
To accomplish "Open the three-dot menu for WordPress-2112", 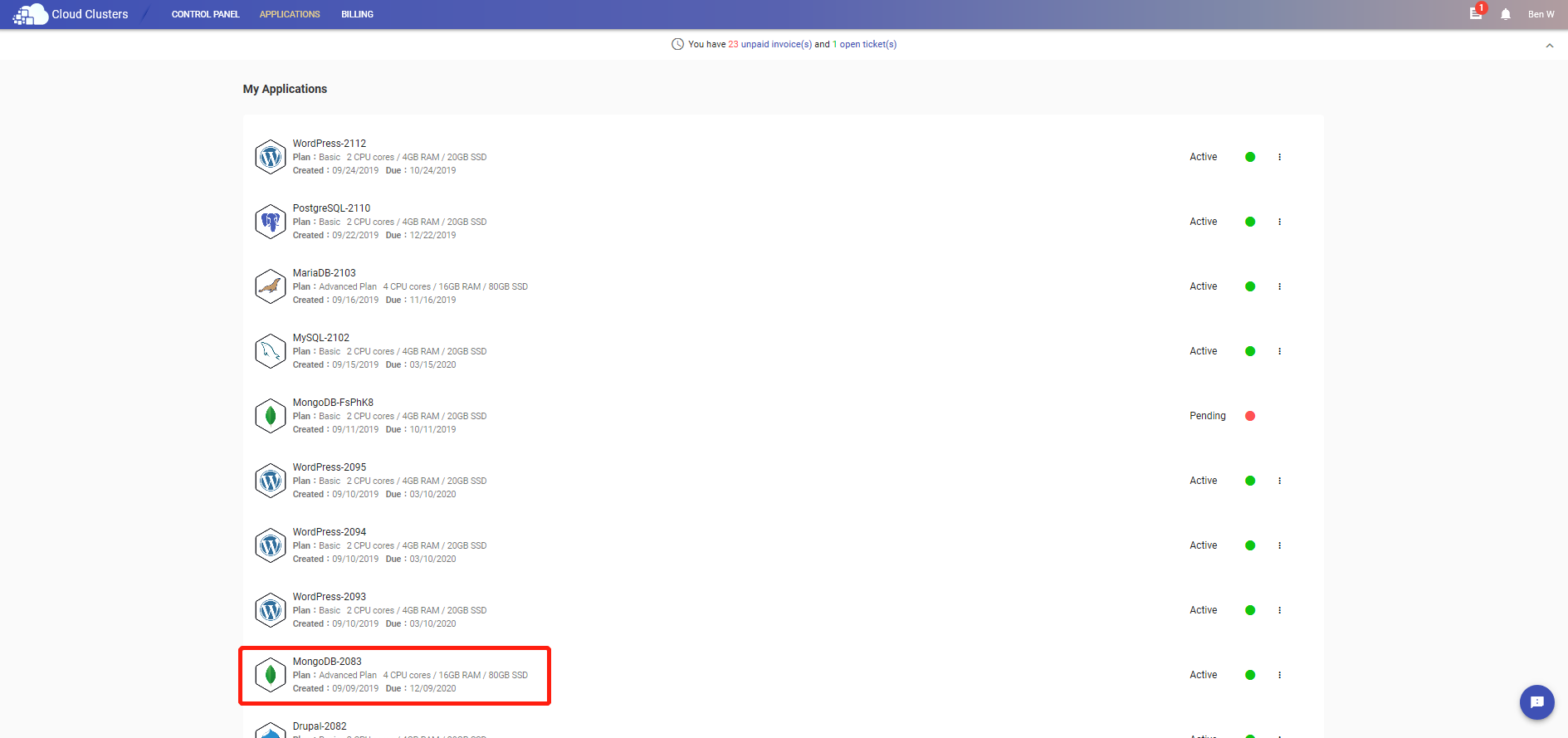I will pyautogui.click(x=1279, y=157).
